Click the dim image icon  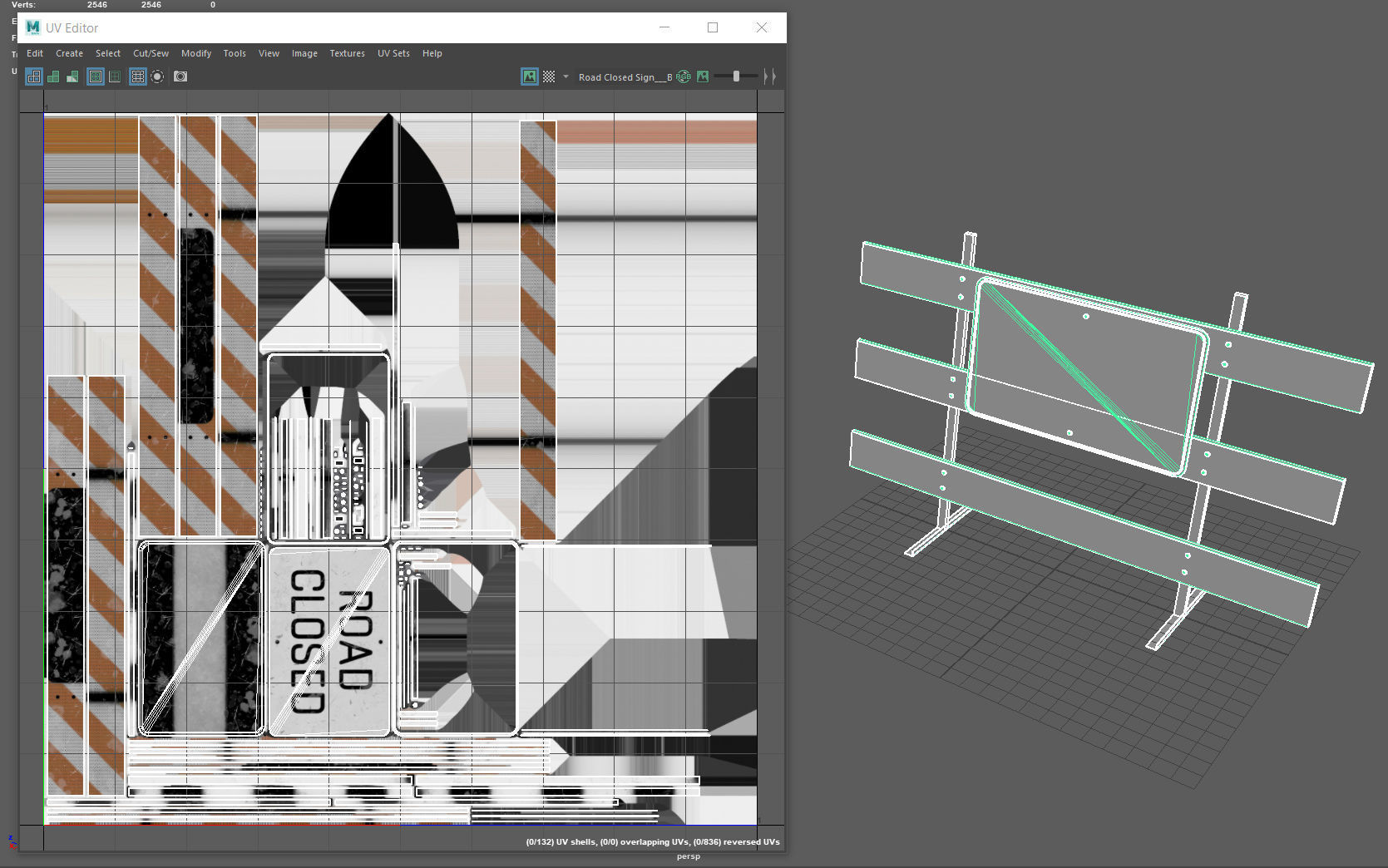click(x=703, y=76)
